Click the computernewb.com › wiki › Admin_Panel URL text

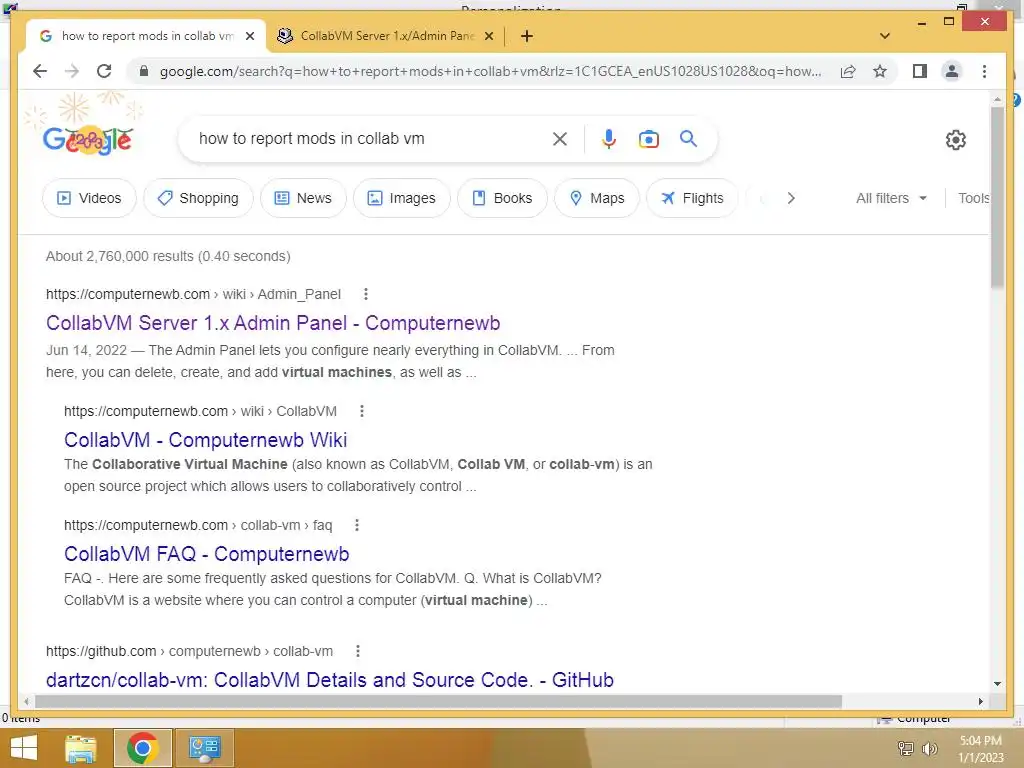coord(193,294)
